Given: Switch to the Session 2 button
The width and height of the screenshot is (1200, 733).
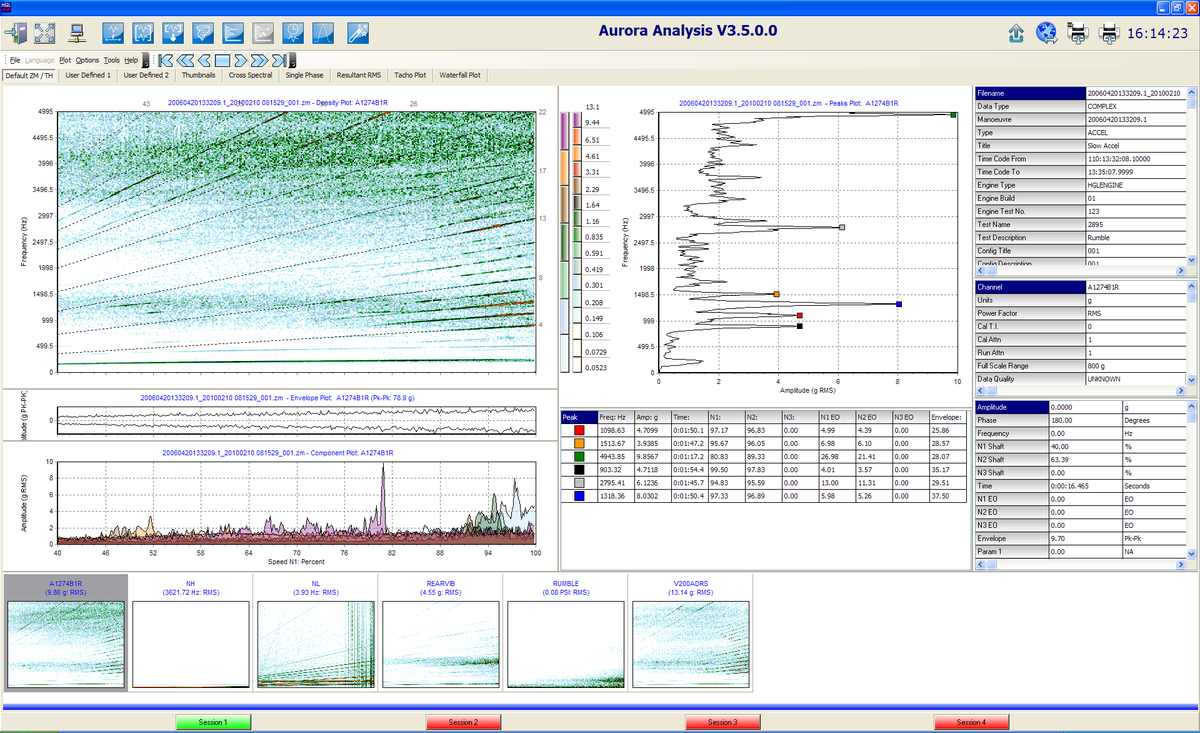Looking at the screenshot, I should click(x=463, y=722).
